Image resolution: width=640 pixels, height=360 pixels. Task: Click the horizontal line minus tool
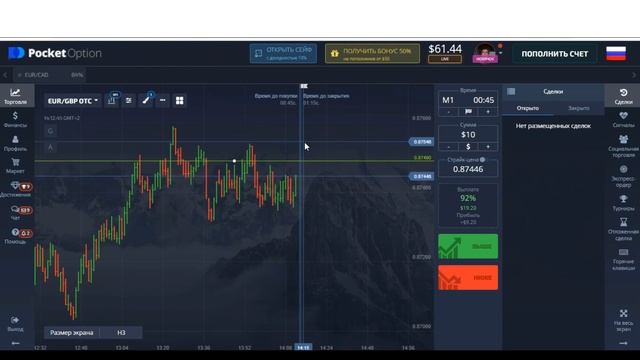[162, 100]
